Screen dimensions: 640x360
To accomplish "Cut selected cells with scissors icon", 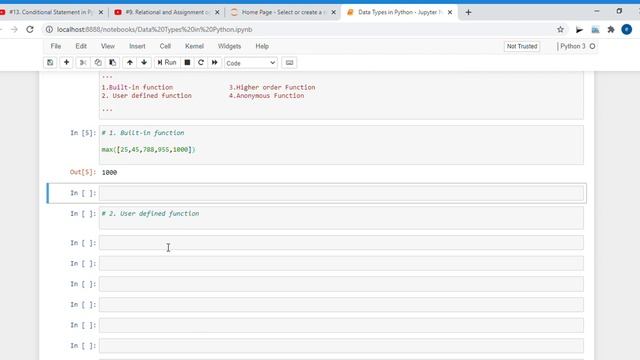I will click(83, 62).
